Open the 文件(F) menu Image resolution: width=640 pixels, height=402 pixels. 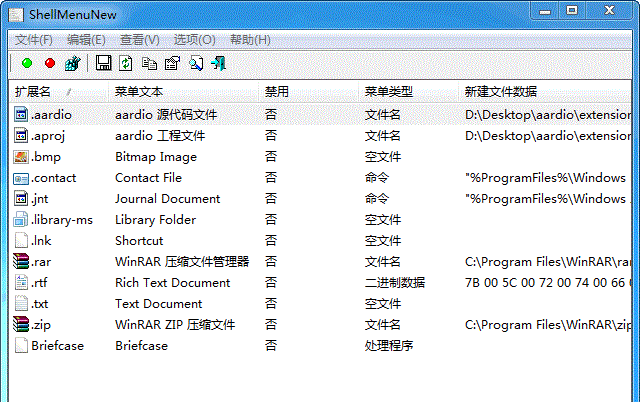point(33,40)
